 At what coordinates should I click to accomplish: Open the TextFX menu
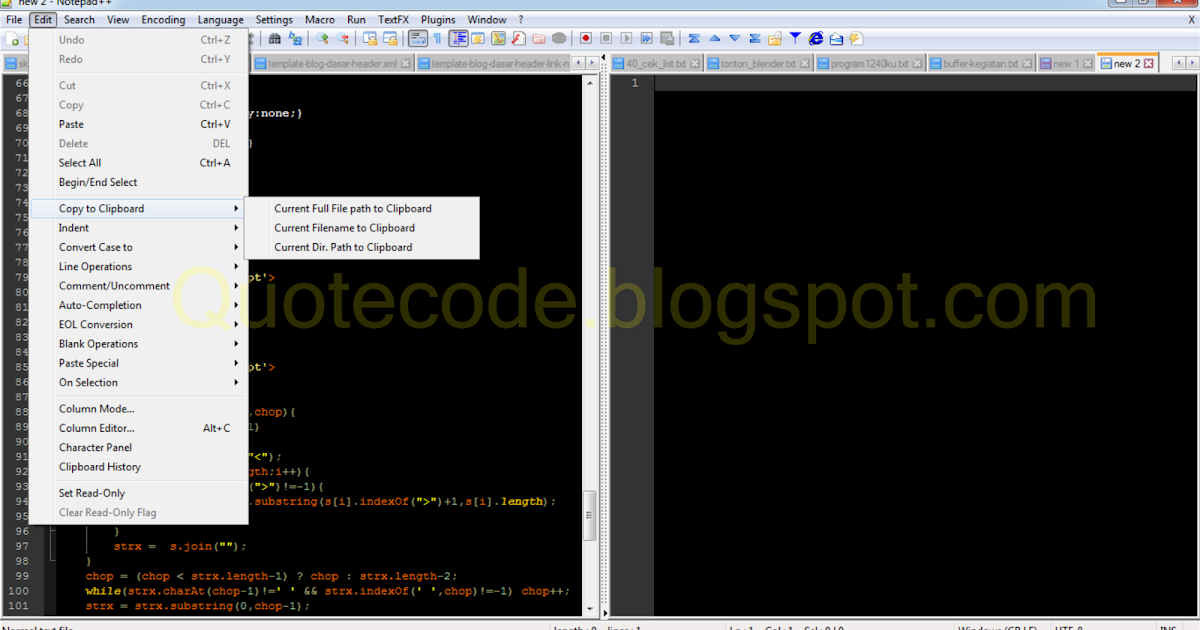[395, 19]
